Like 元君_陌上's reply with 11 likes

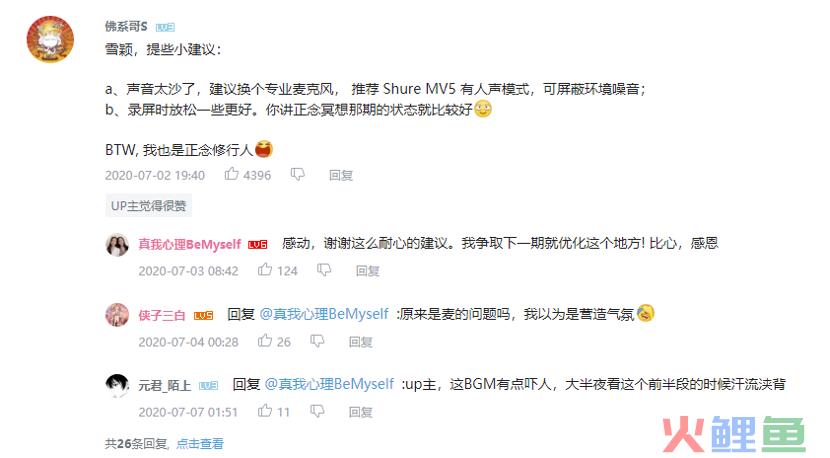point(265,411)
